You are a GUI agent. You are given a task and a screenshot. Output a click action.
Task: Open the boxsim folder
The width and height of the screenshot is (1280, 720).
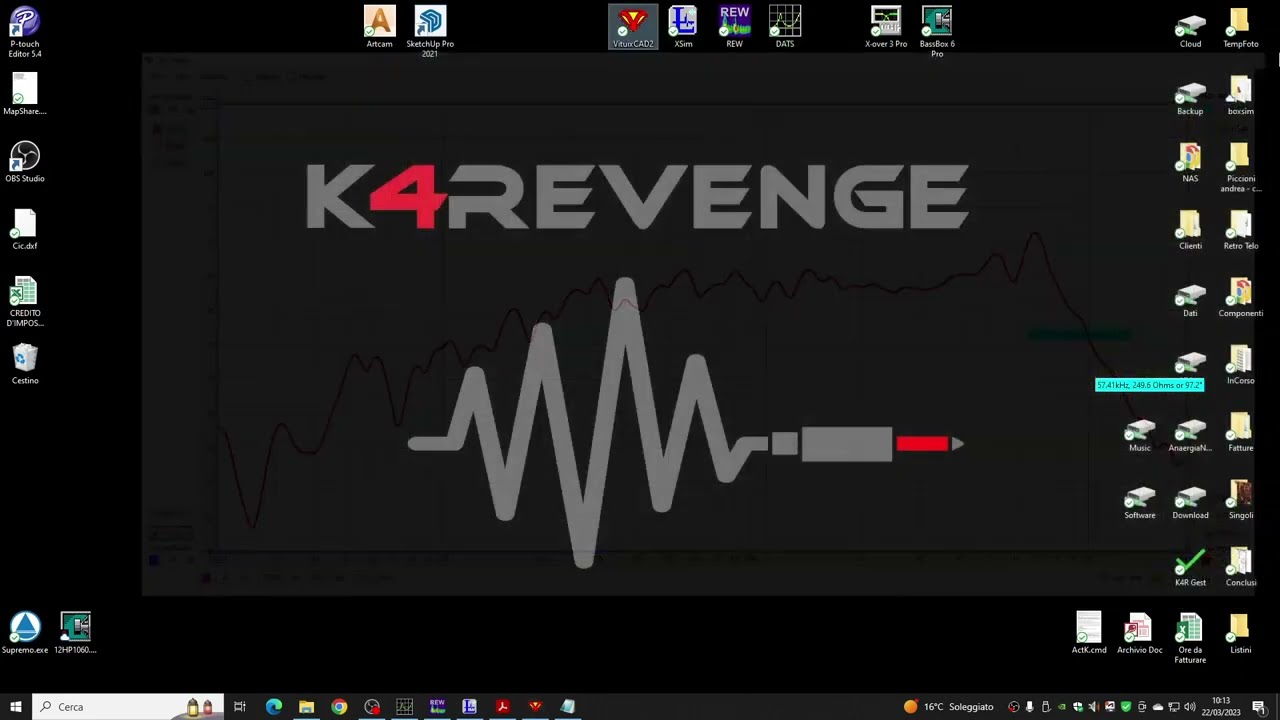[x=1240, y=95]
